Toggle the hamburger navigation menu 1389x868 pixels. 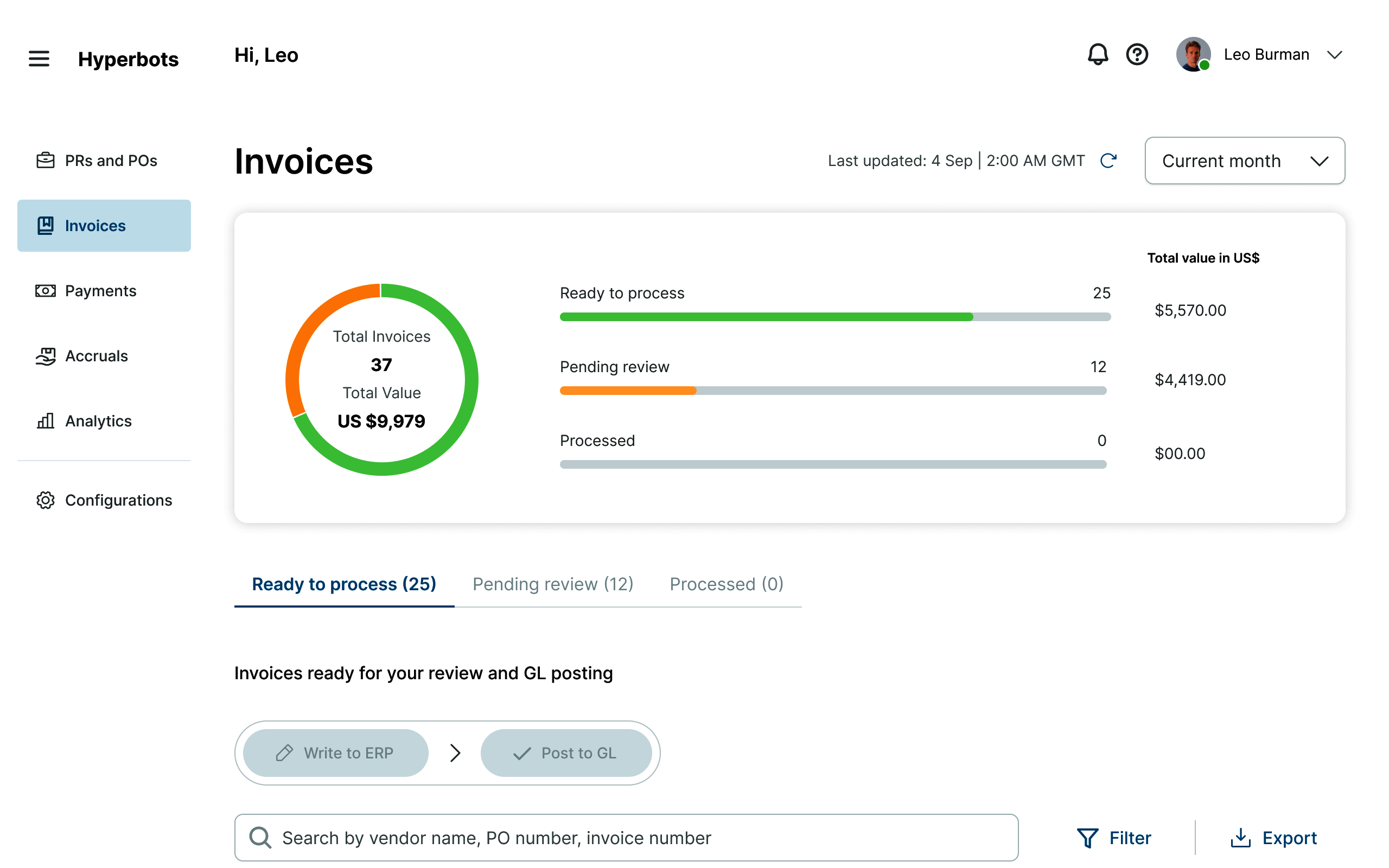pos(39,58)
